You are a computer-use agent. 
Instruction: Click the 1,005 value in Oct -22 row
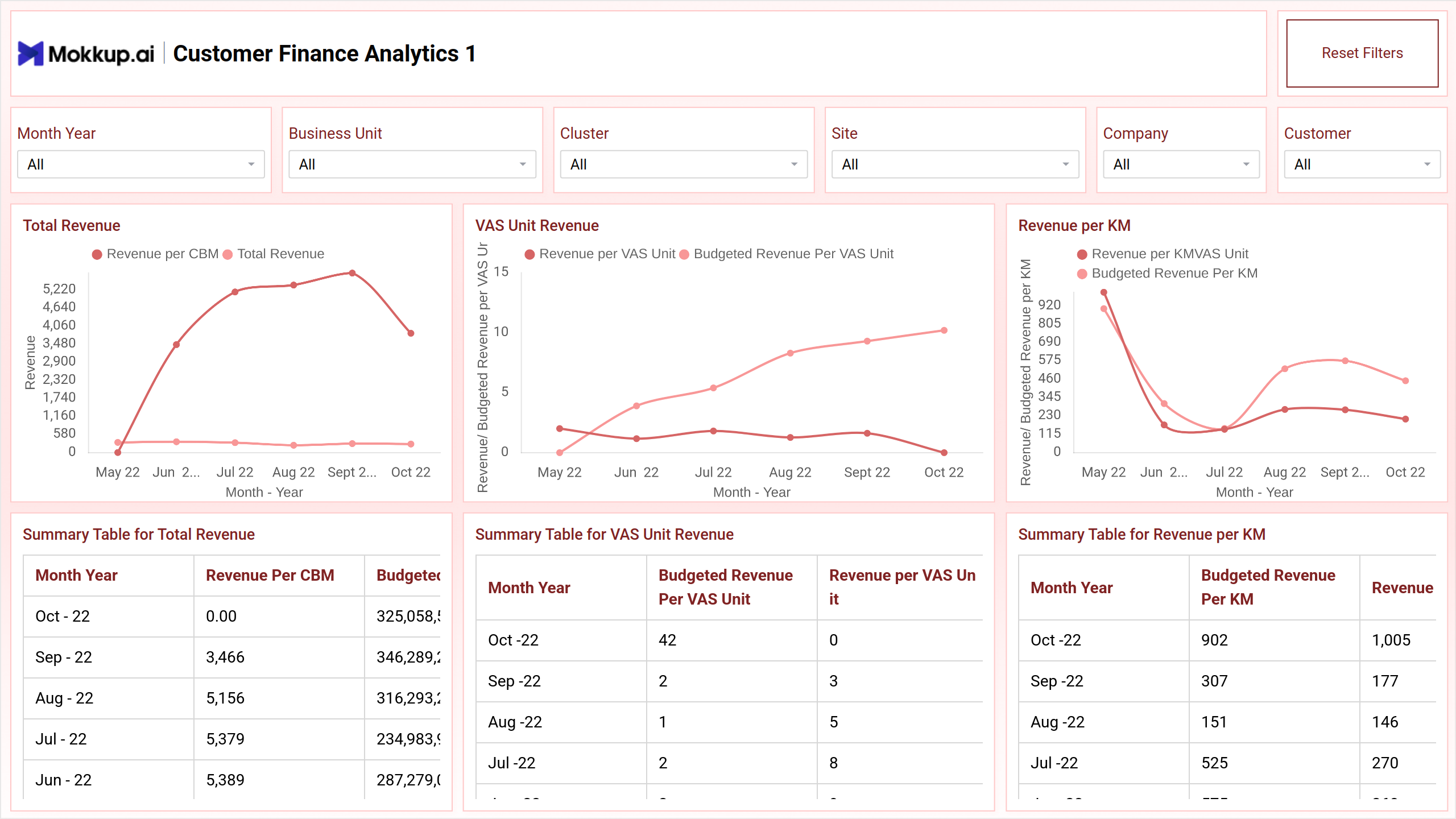coord(1391,640)
